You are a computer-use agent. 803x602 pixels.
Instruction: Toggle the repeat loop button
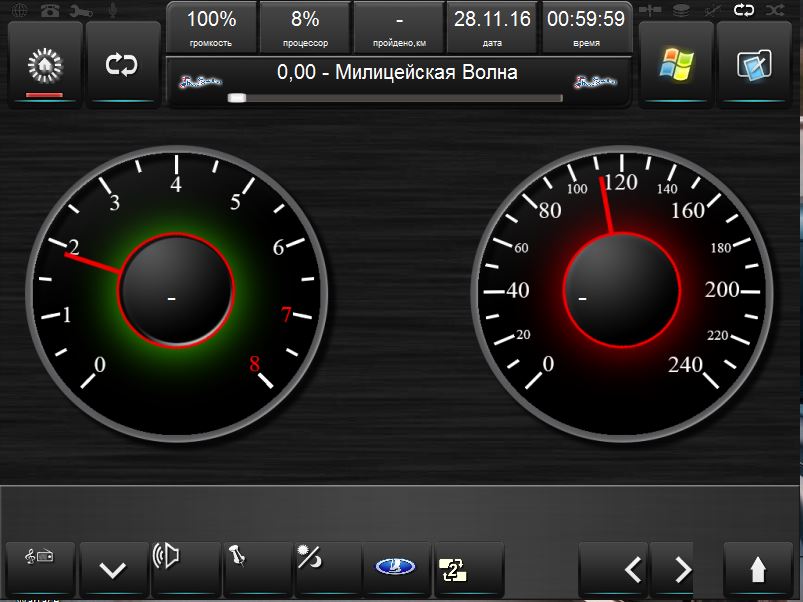point(122,65)
